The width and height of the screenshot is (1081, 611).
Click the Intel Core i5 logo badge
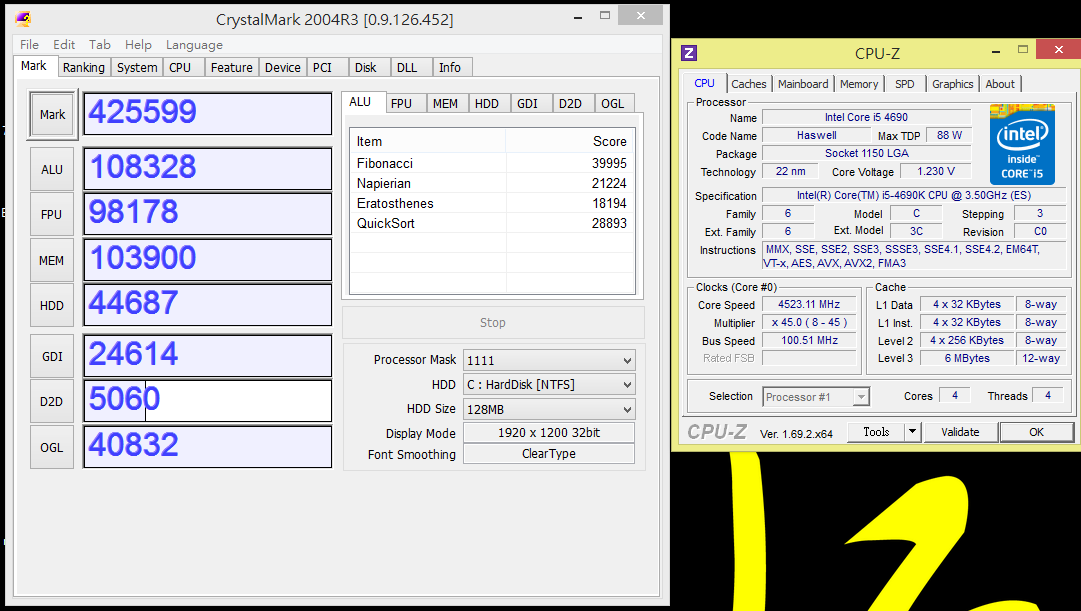1022,144
